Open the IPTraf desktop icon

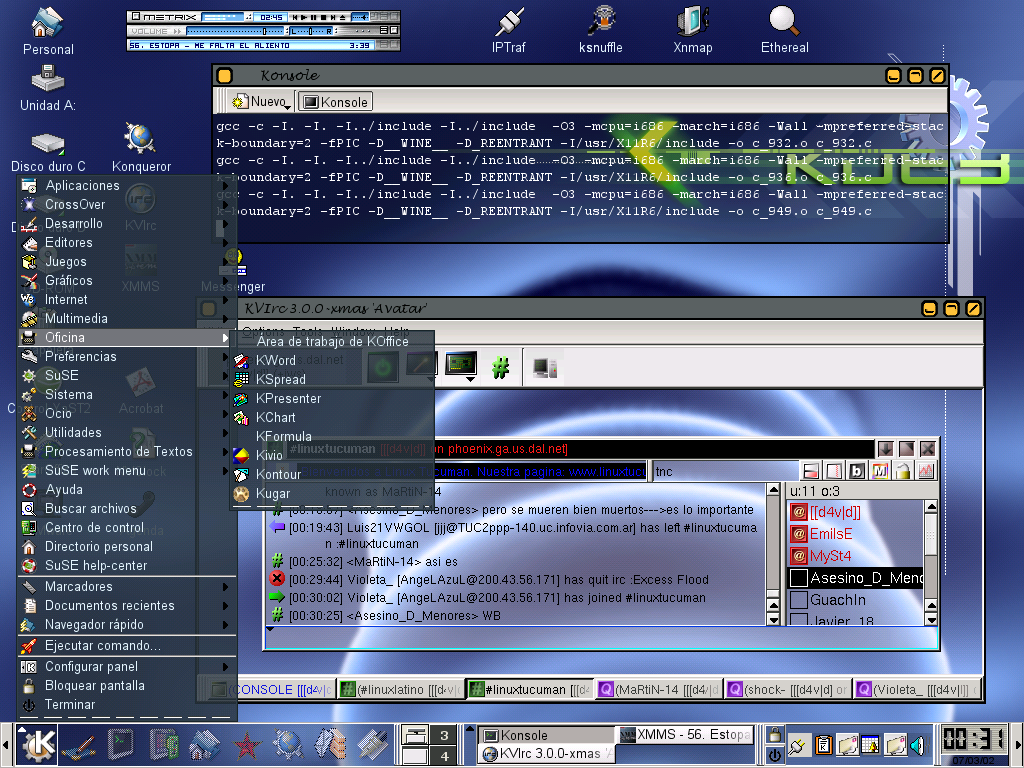tap(508, 30)
